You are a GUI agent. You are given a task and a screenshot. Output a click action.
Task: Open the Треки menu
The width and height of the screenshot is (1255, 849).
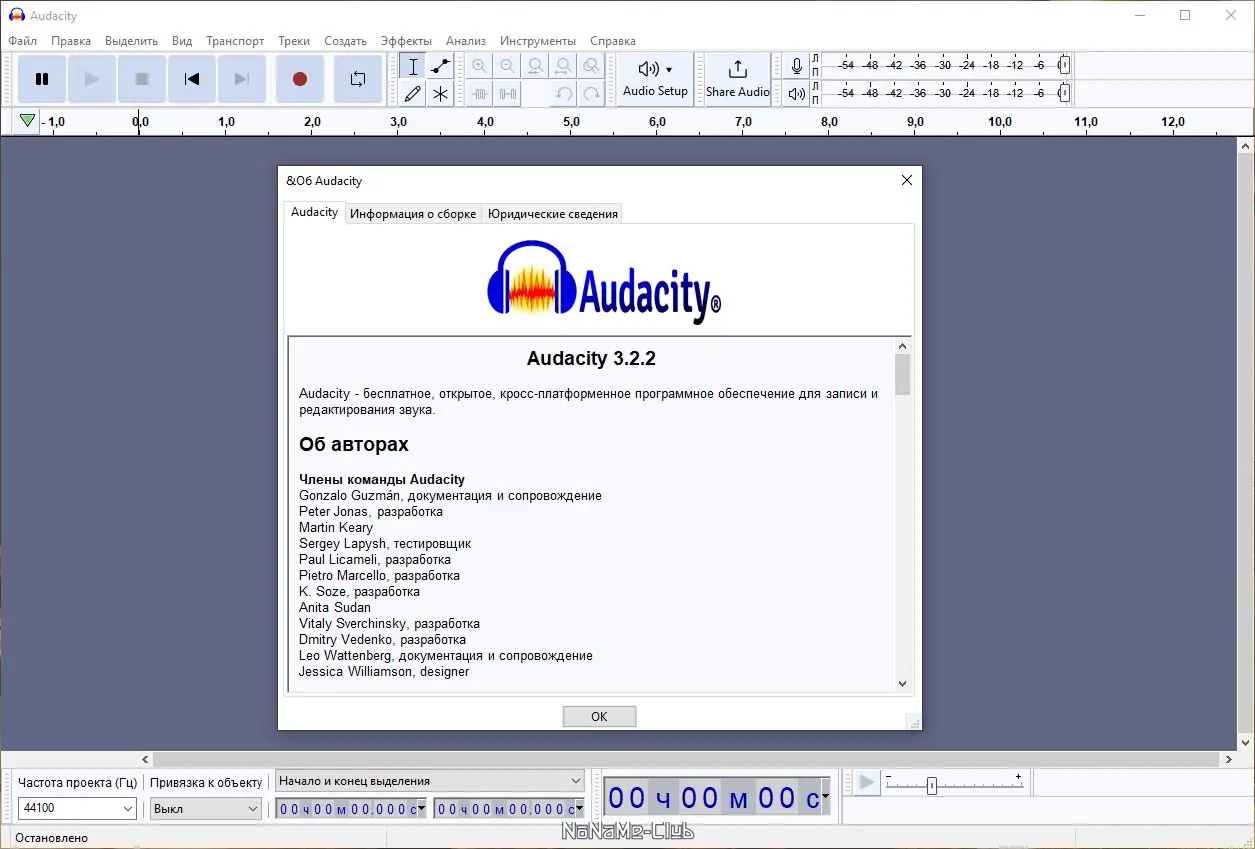tap(294, 41)
